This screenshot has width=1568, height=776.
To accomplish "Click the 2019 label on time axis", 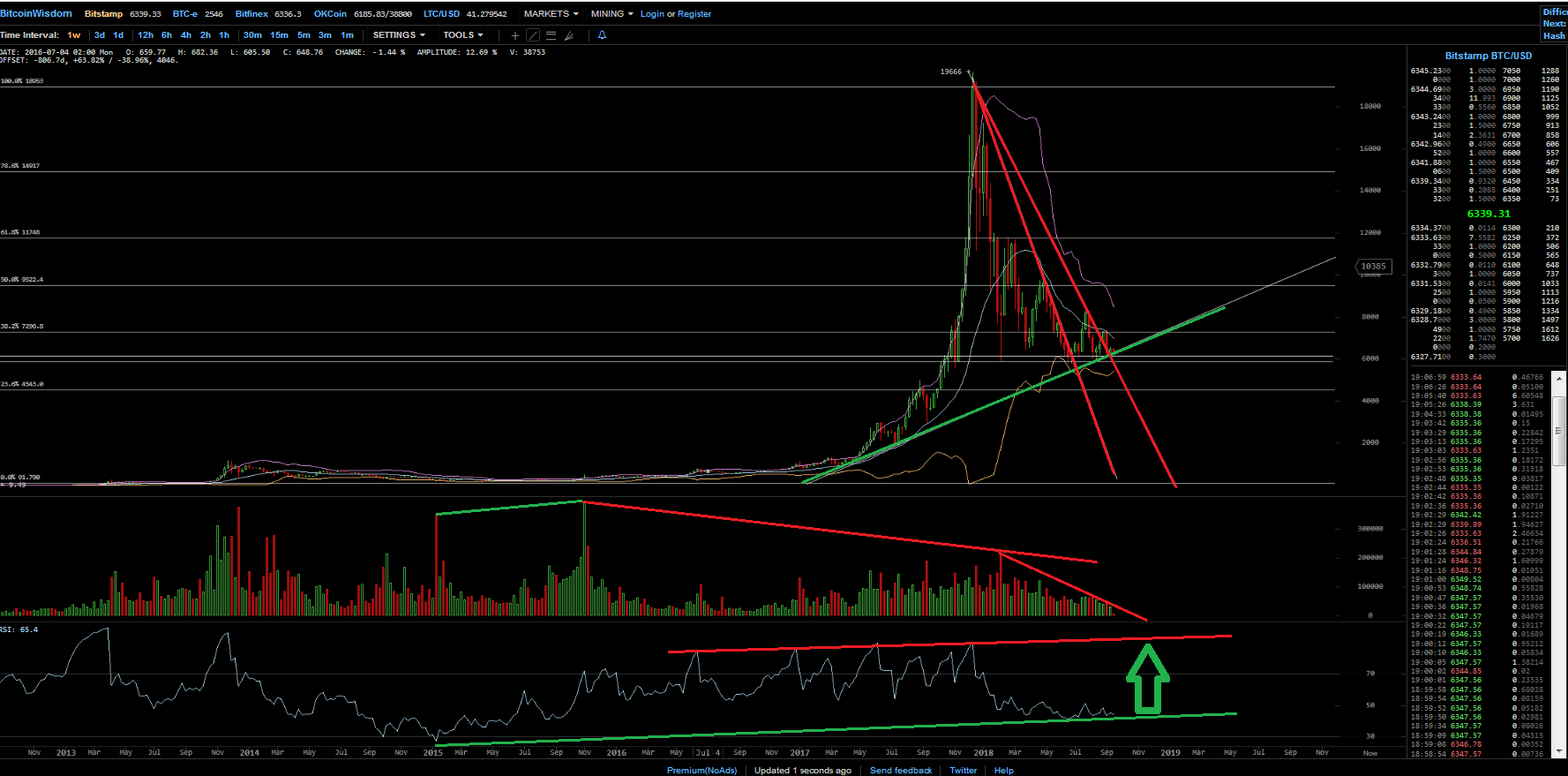I will [x=1170, y=753].
